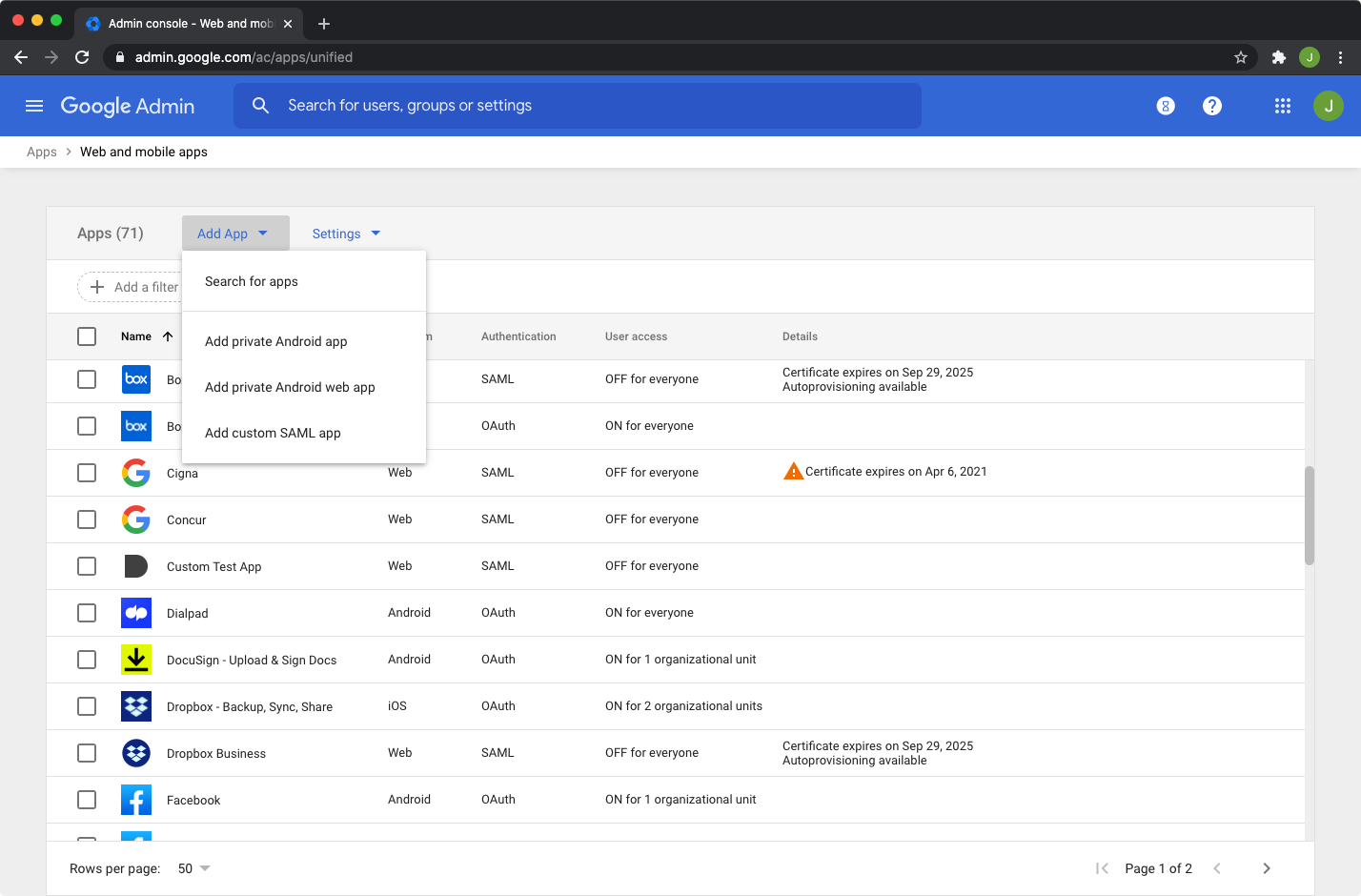Click the DocuSign download-arrow icon
The width and height of the screenshot is (1361, 896).
(x=136, y=660)
